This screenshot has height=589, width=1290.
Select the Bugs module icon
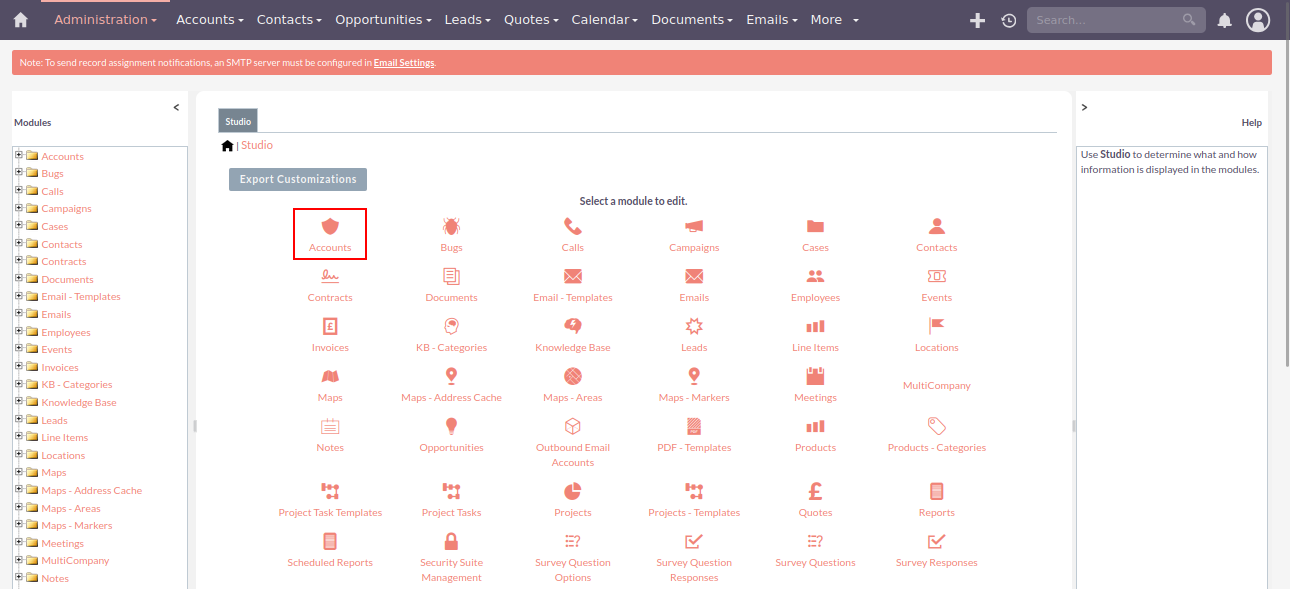[x=451, y=233]
